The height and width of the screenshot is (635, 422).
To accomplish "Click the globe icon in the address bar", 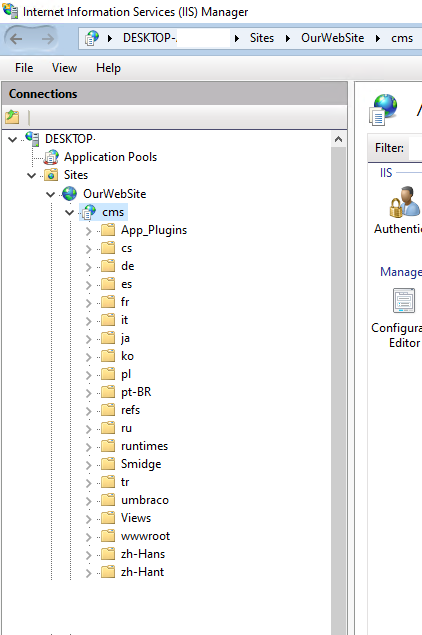I will pos(92,38).
